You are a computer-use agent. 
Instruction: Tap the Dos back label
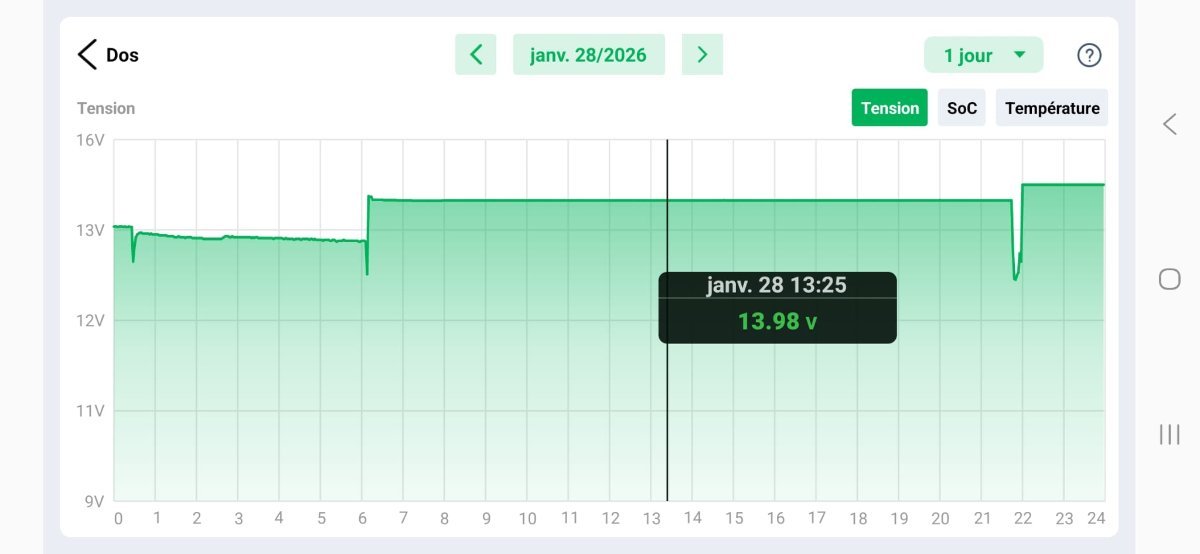tap(122, 55)
